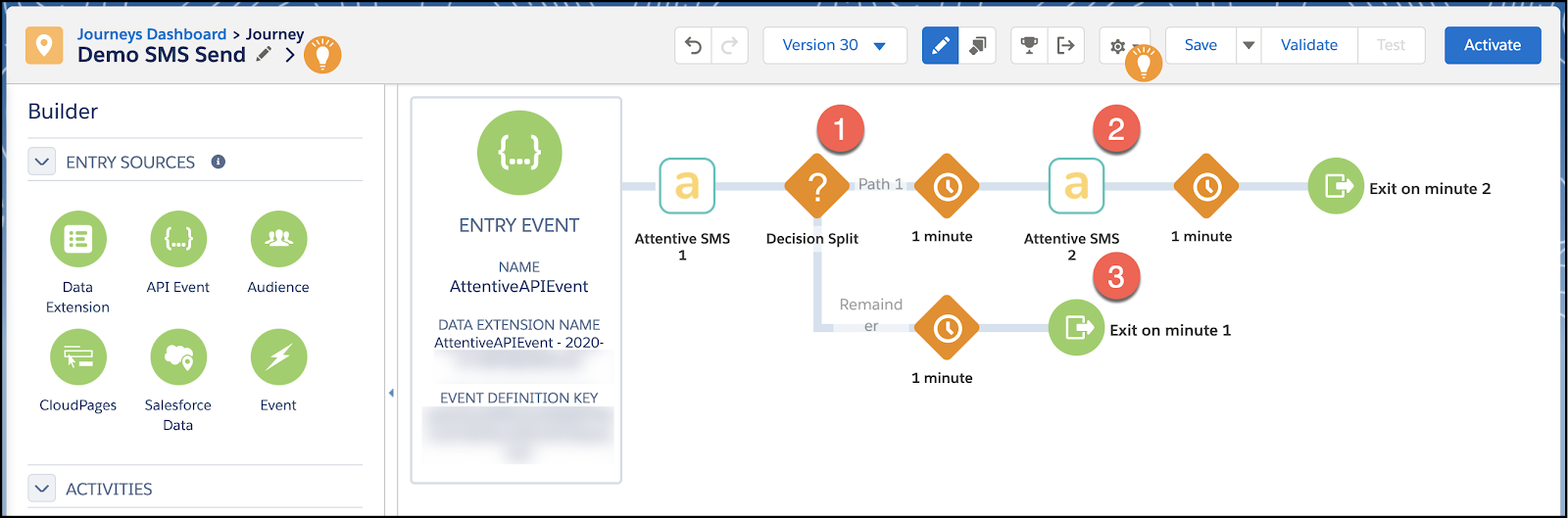The height and width of the screenshot is (518, 1568).
Task: Click the AttentiveAPIEvent name text
Action: (x=519, y=287)
